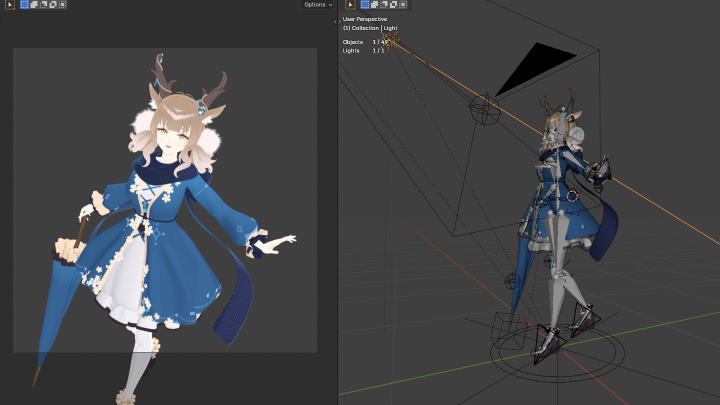The width and height of the screenshot is (720, 405).
Task: Expand the left viewport sidebar using the small arrow
Action: pyautogui.click(x=335, y=20)
